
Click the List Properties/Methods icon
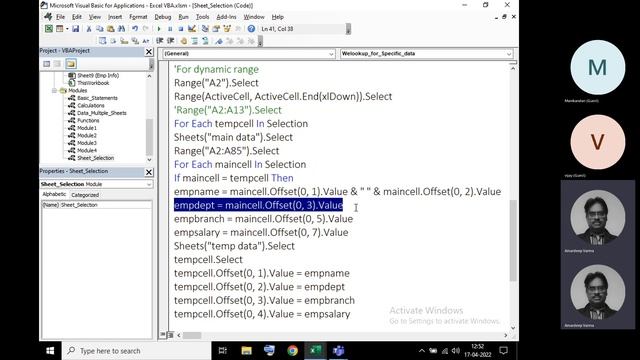click(102, 41)
